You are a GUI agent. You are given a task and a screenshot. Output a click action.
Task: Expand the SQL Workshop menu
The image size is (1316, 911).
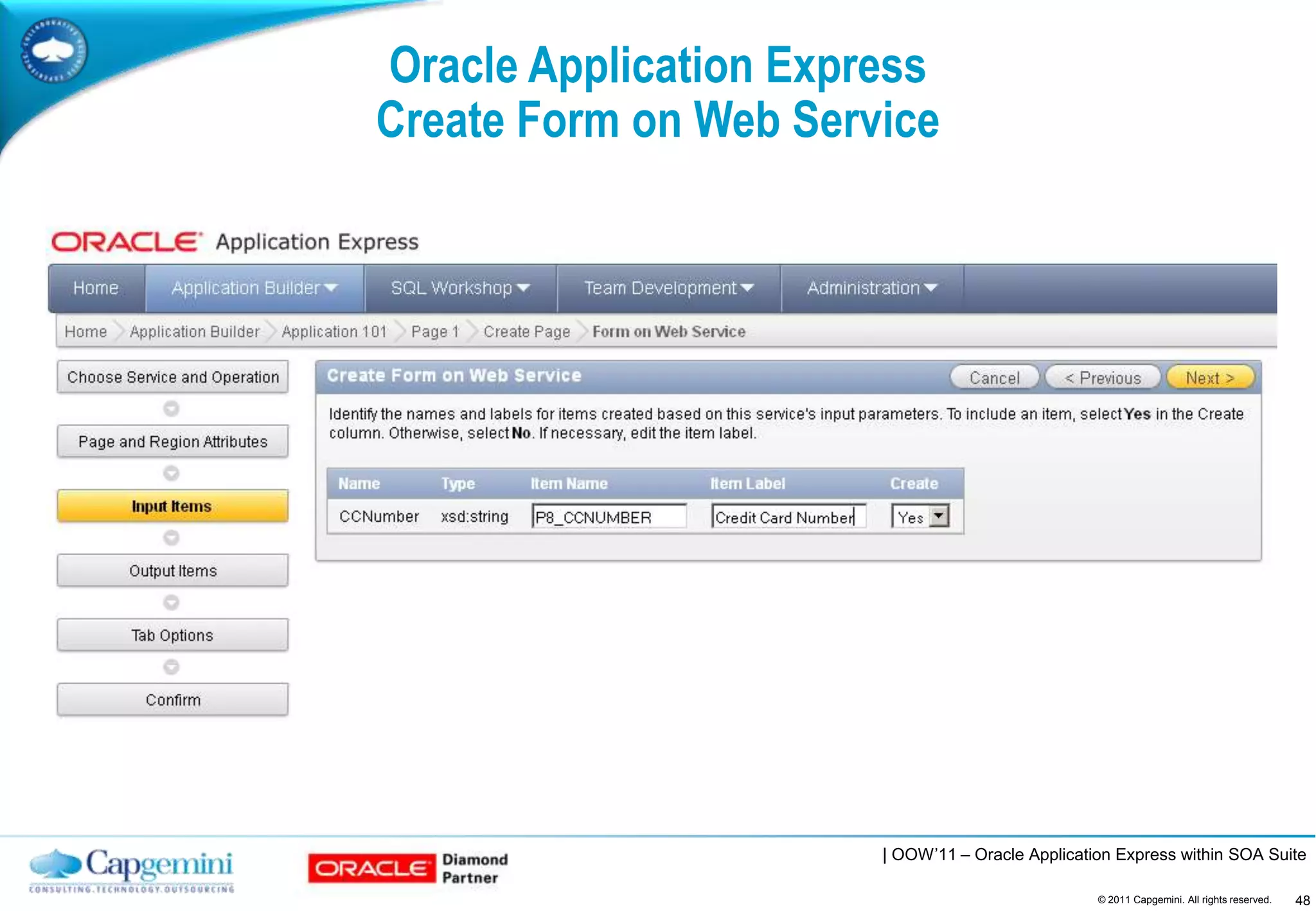pyautogui.click(x=460, y=288)
